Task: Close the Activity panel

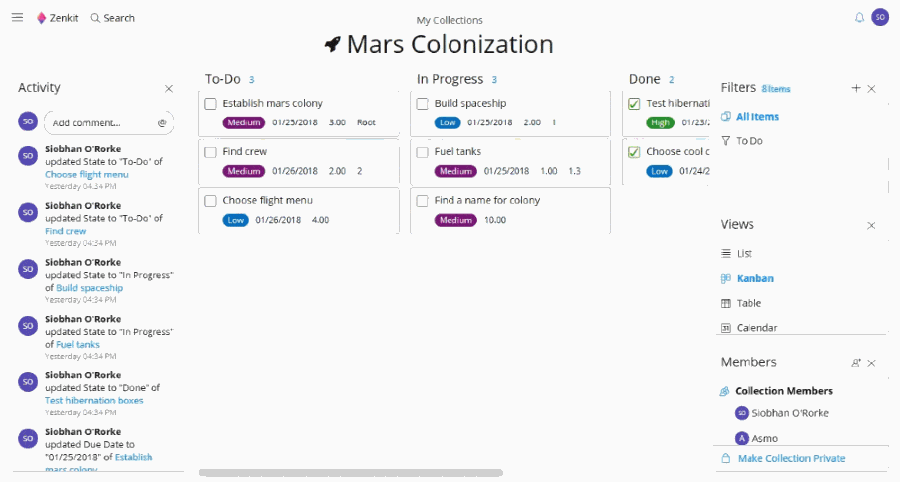Action: point(169,88)
